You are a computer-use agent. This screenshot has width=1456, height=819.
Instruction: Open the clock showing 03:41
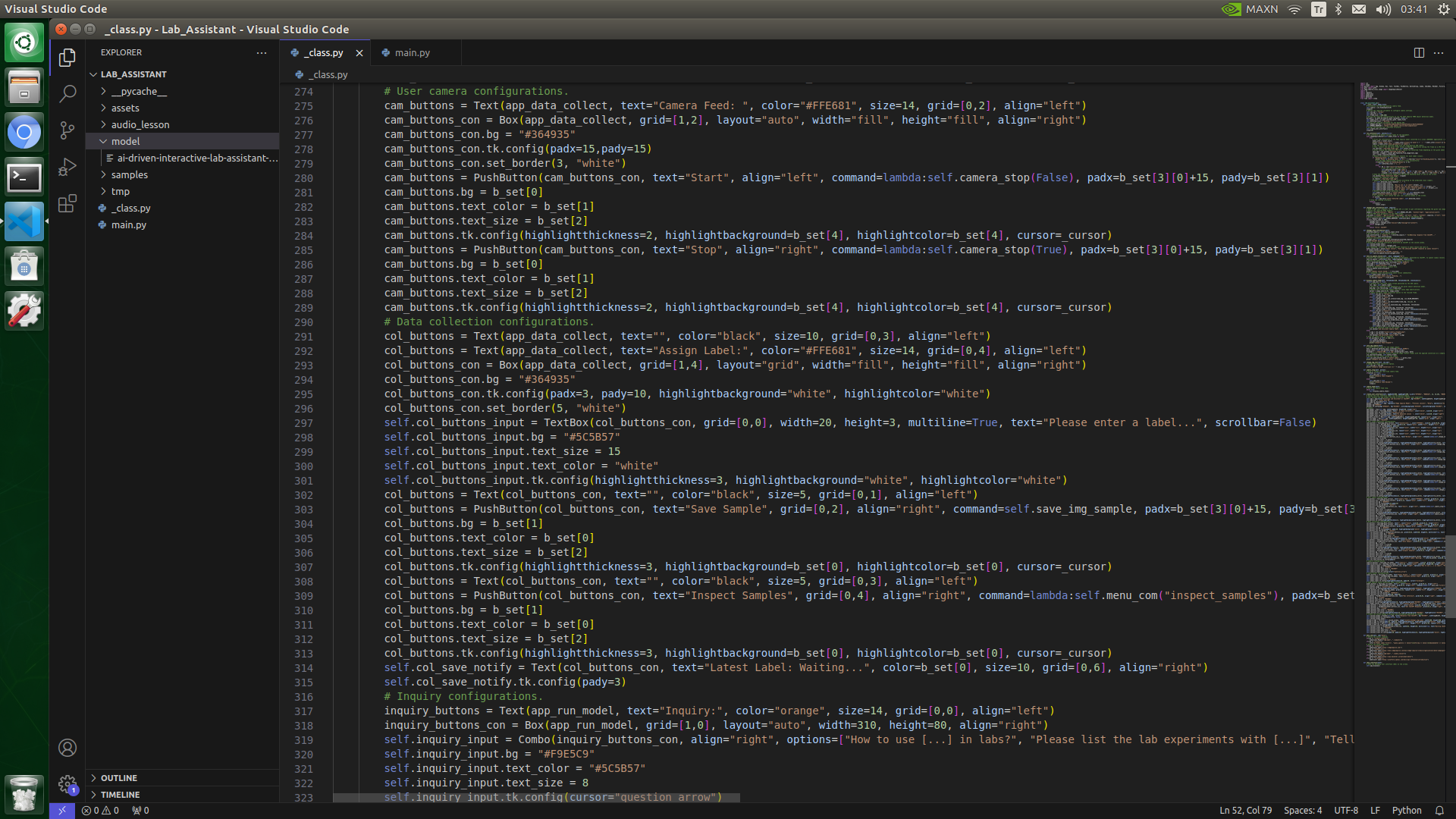1414,9
